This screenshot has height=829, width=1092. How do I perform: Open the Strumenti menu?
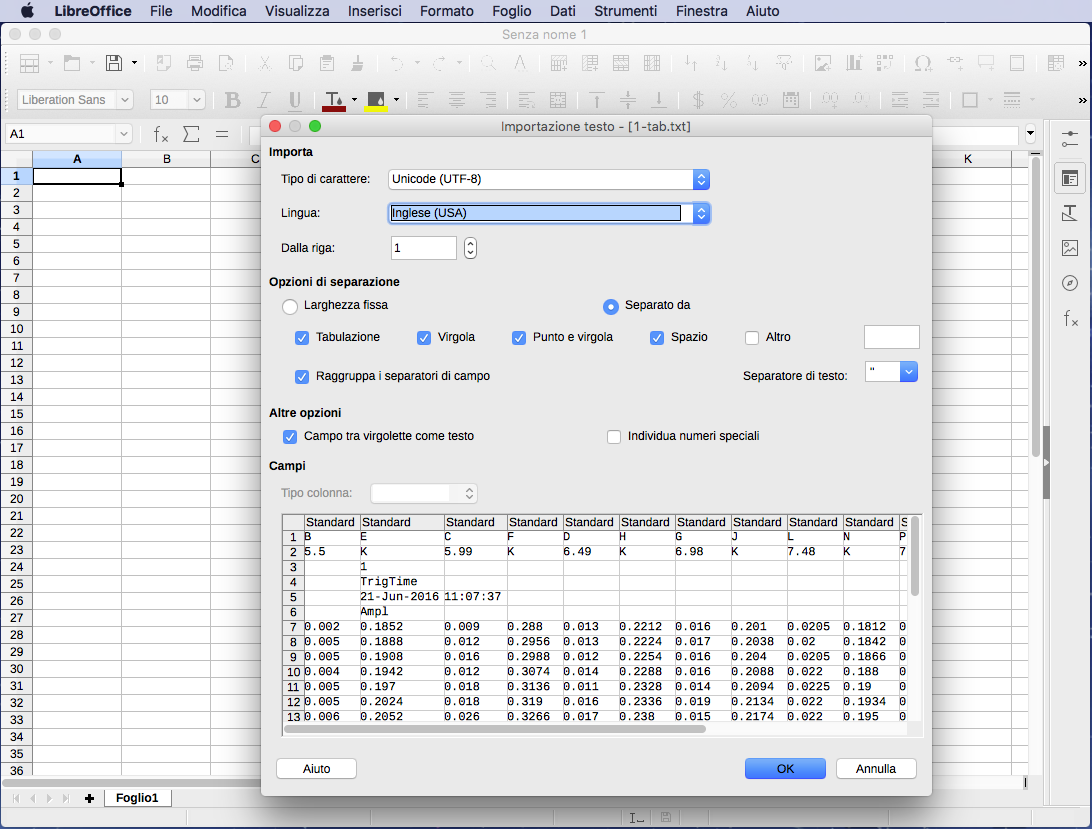click(x=625, y=11)
